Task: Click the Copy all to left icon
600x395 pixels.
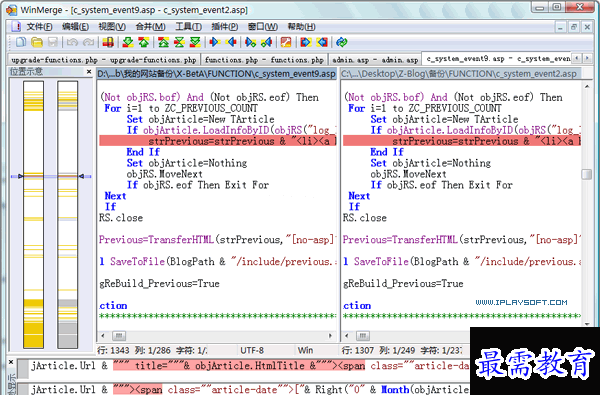Action: pyautogui.click(x=322, y=42)
